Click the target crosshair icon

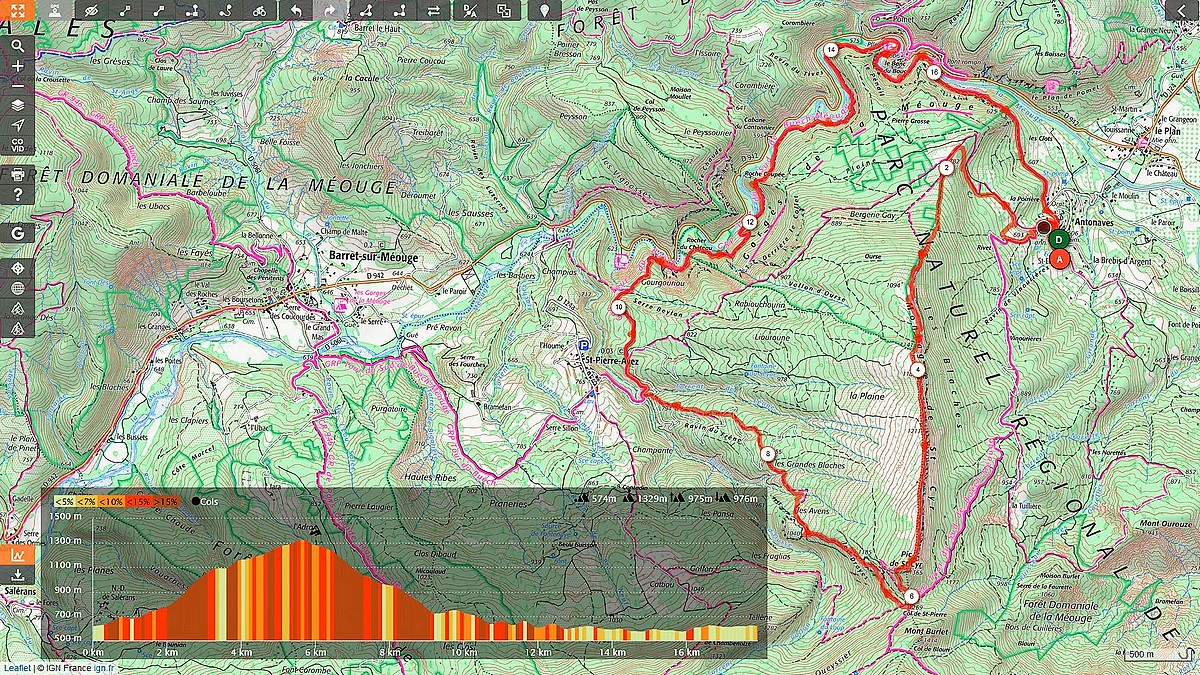(x=18, y=269)
